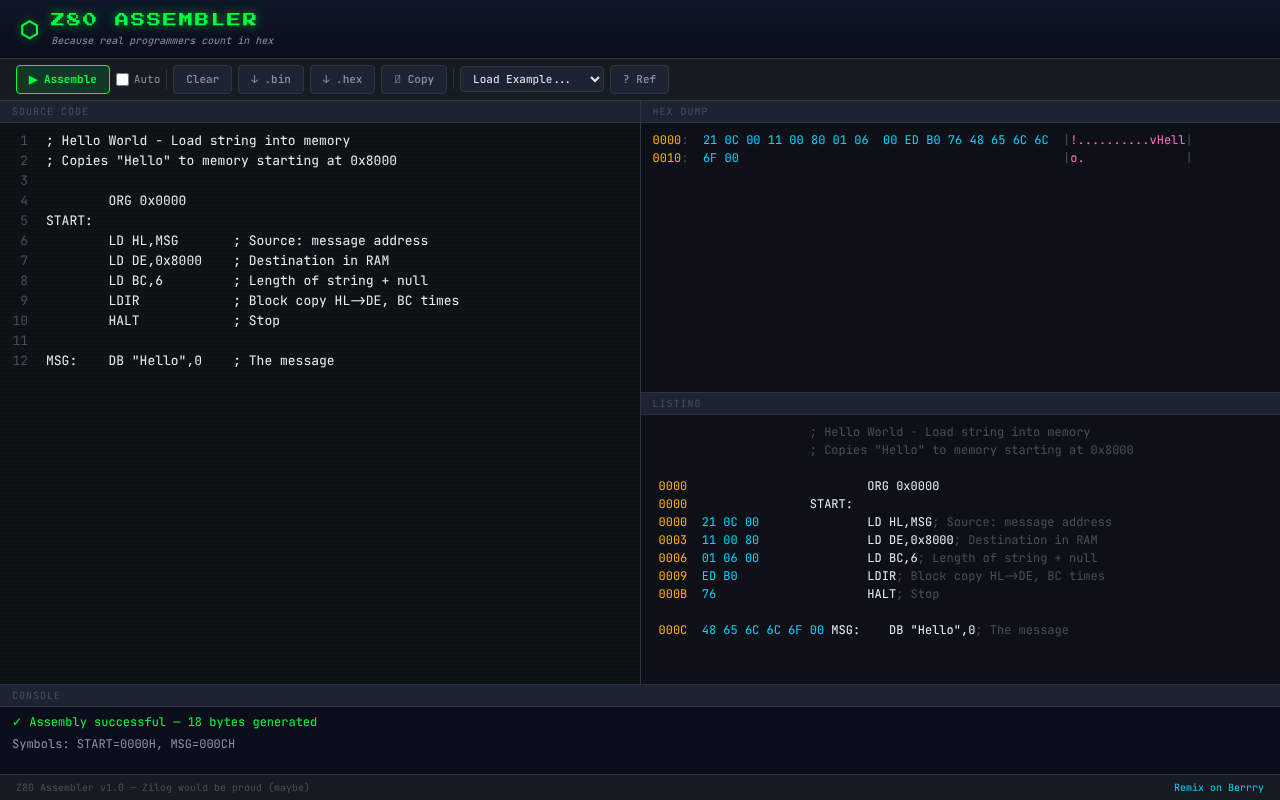Click source line "ORG 0x0000"

[147, 201]
